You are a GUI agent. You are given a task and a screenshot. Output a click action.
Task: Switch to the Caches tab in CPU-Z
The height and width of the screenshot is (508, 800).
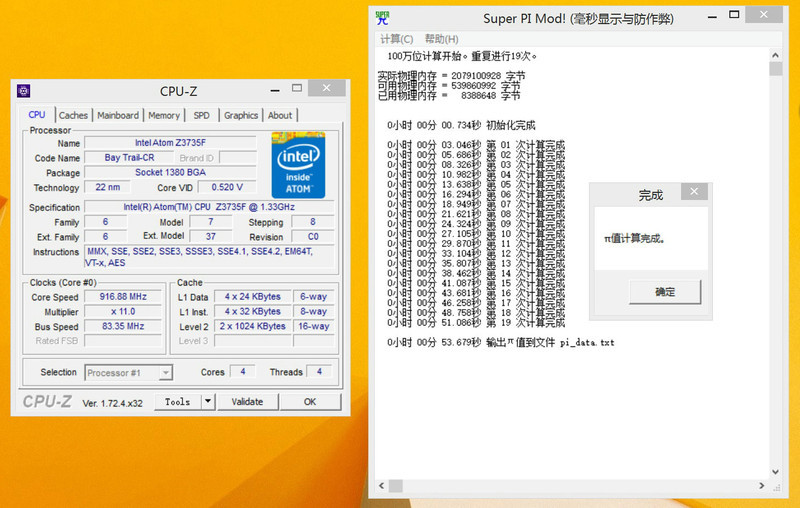(x=73, y=115)
